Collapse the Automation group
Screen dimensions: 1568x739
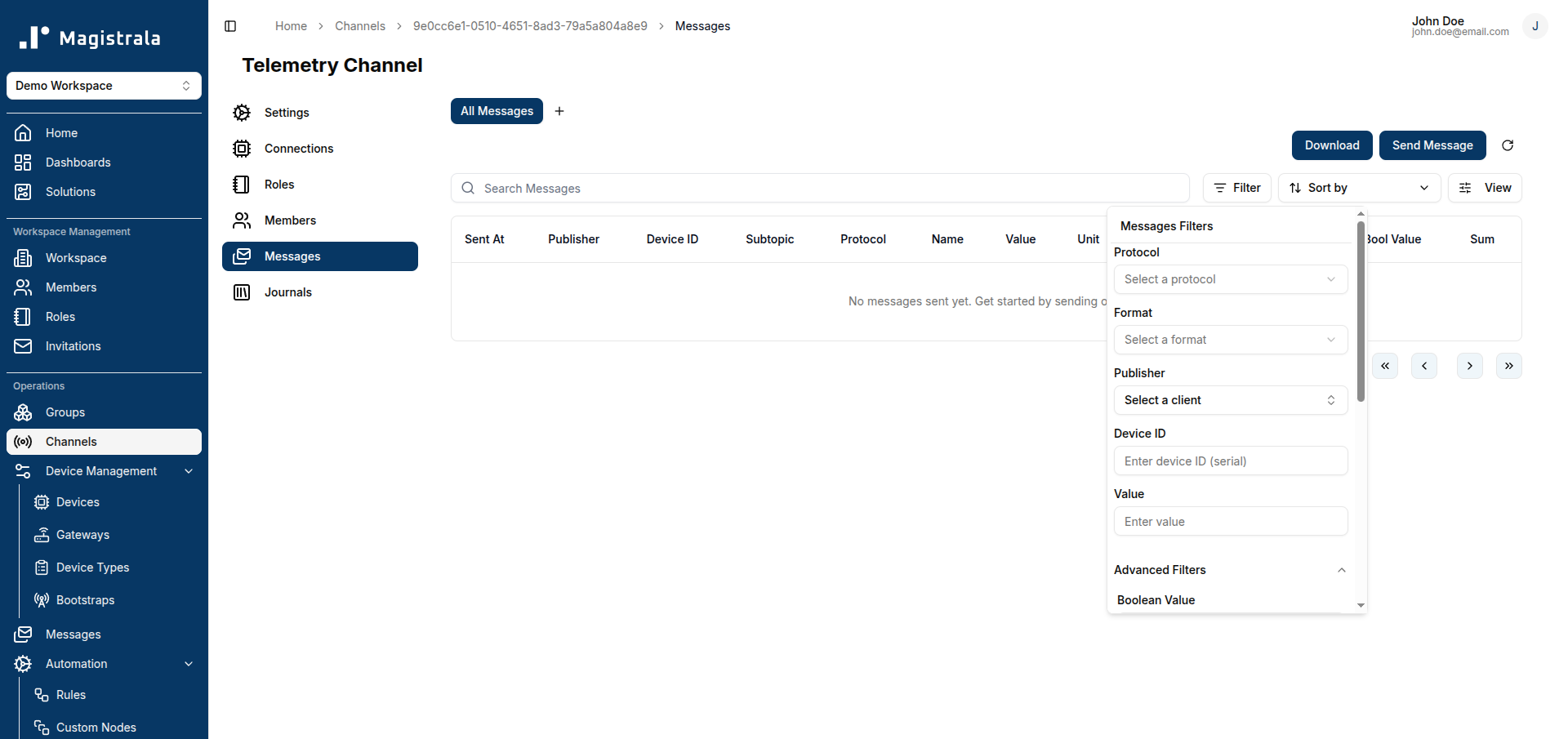click(104, 664)
